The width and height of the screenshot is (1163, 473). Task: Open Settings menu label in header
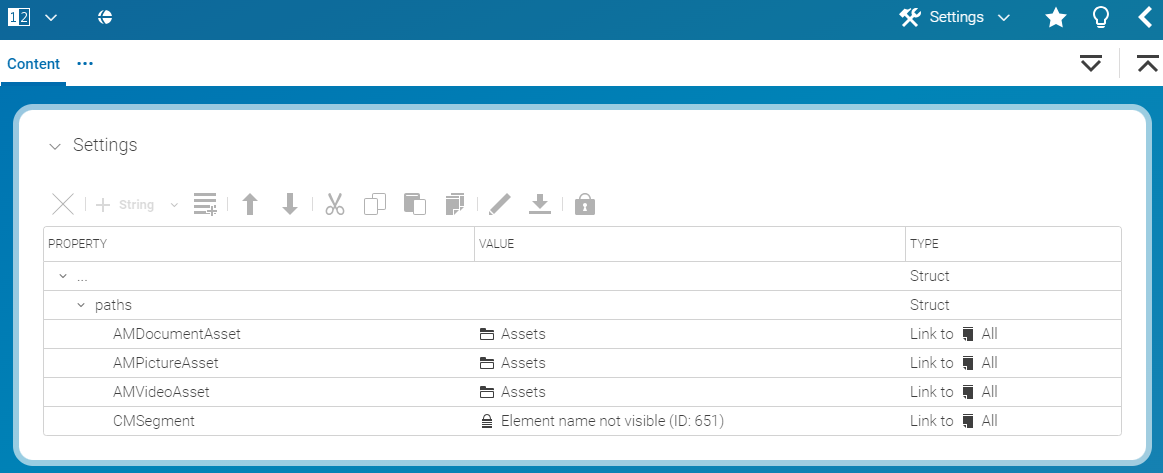pyautogui.click(x=956, y=17)
